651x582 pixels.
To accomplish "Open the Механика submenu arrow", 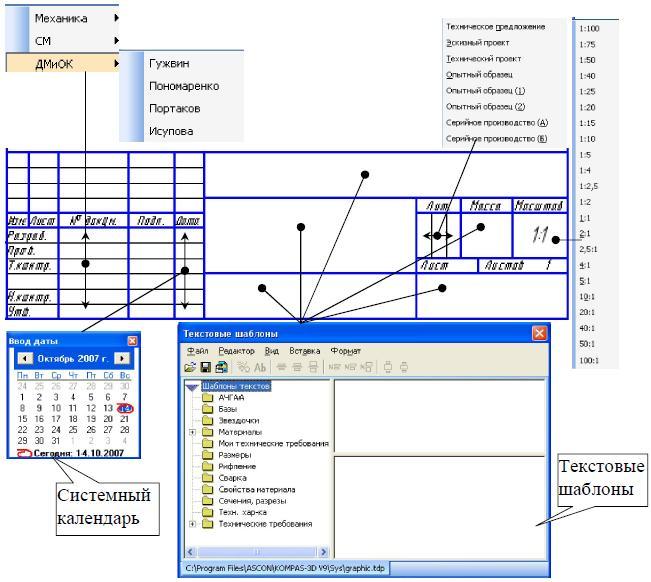I will click(x=116, y=18).
